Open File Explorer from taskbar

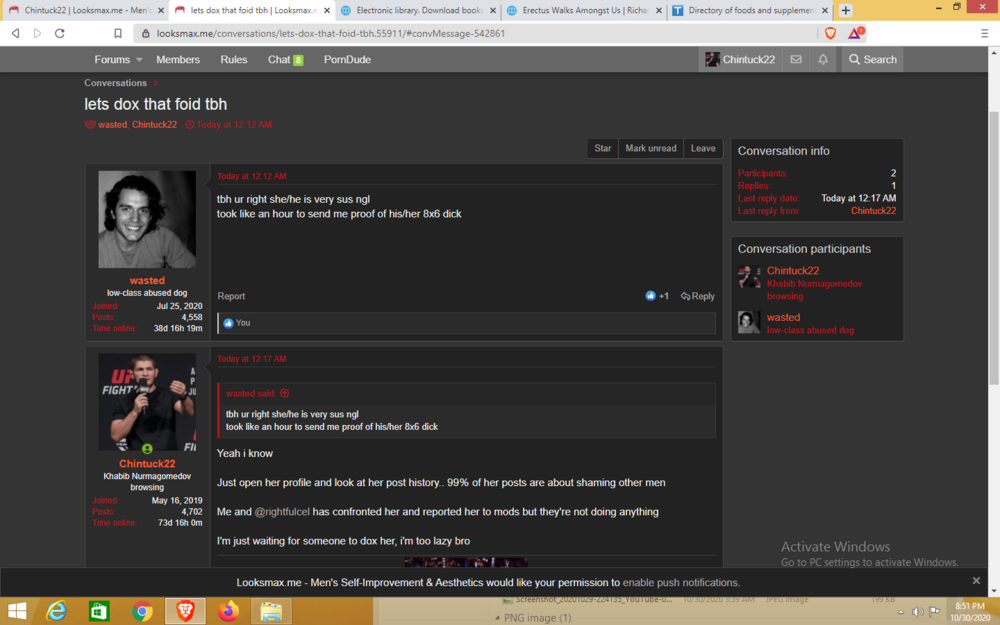pos(271,611)
